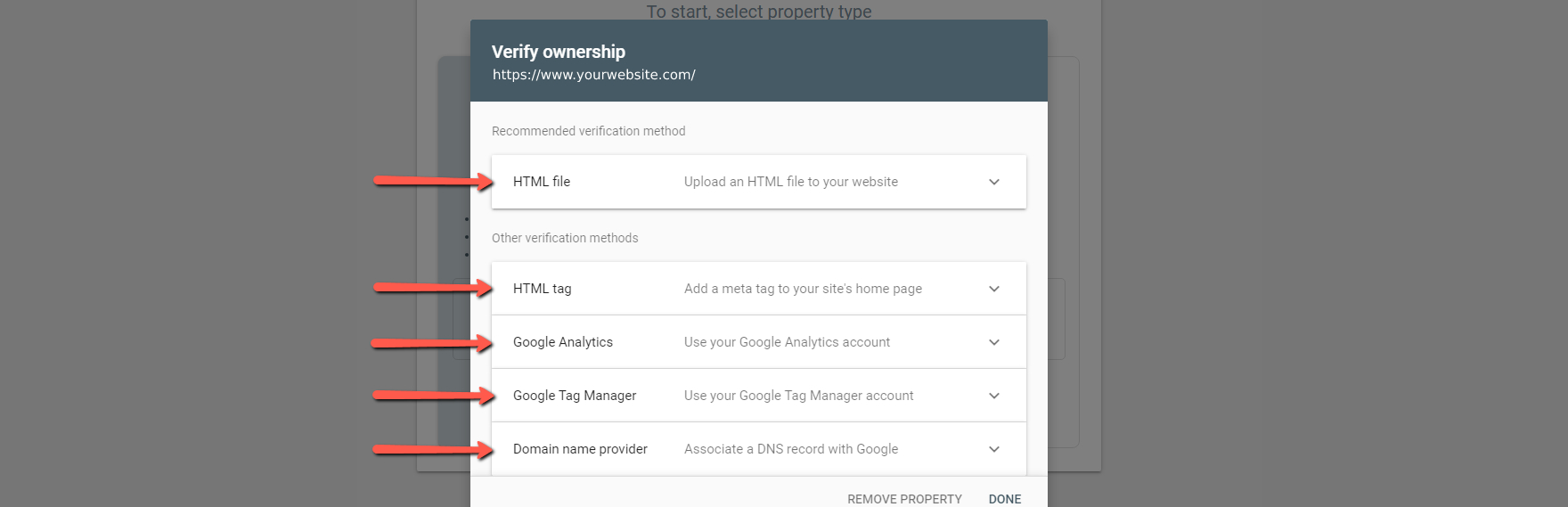1568x507 pixels.
Task: Expand the Google Analytics method chevron
Action: tap(994, 342)
